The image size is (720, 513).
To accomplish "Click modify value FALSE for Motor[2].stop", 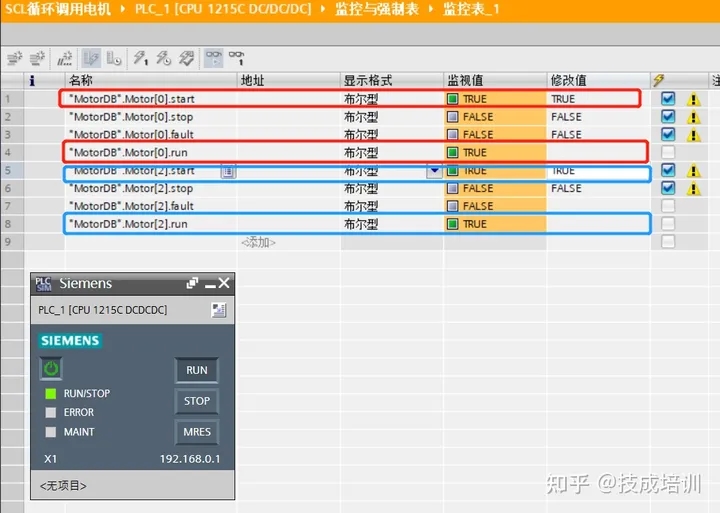I will [566, 188].
